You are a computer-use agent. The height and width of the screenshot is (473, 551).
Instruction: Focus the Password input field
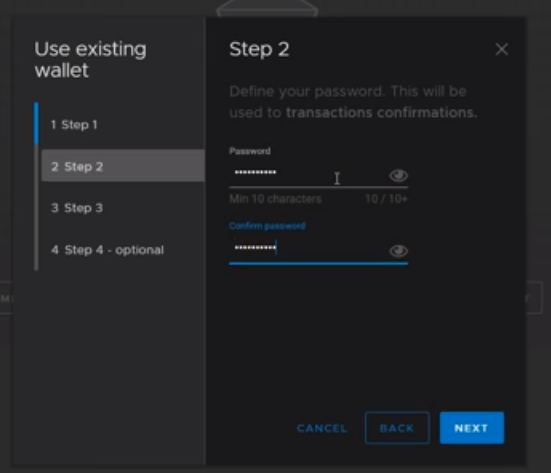pos(309,173)
